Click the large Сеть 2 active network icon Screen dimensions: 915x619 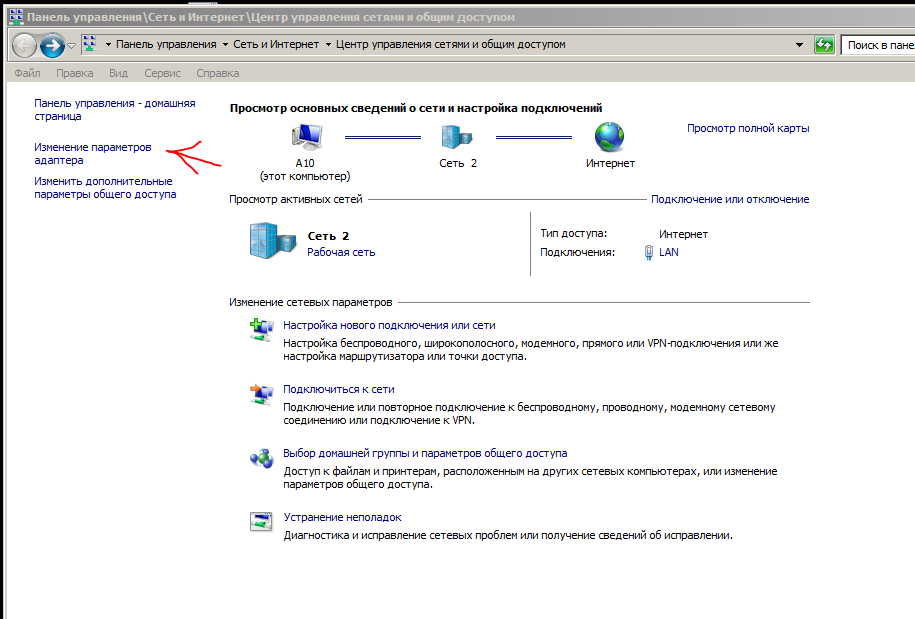(x=272, y=243)
